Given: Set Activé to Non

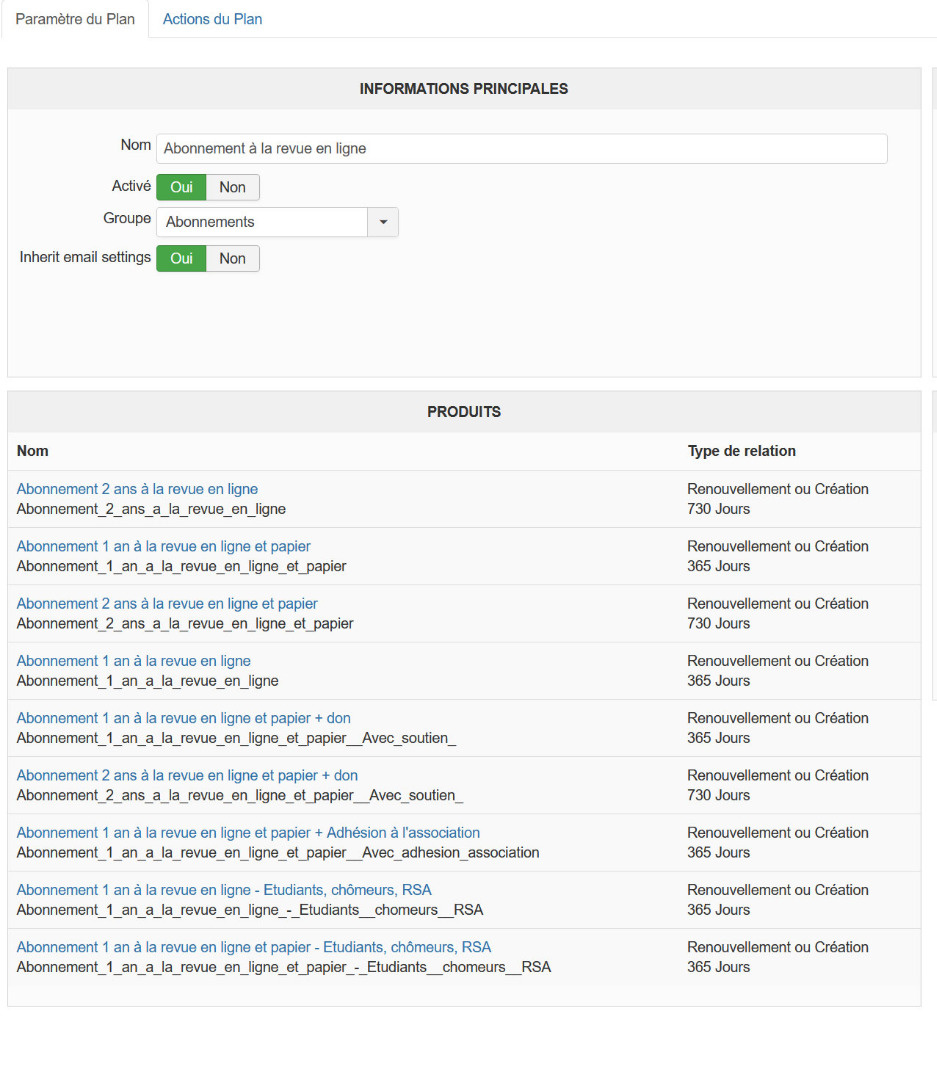Looking at the screenshot, I should (232, 187).
